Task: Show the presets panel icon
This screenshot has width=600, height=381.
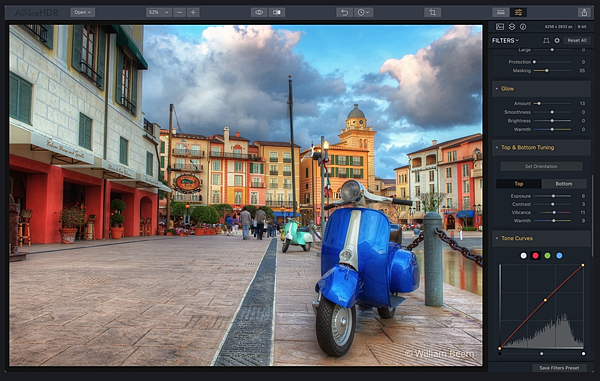Action: [501, 12]
